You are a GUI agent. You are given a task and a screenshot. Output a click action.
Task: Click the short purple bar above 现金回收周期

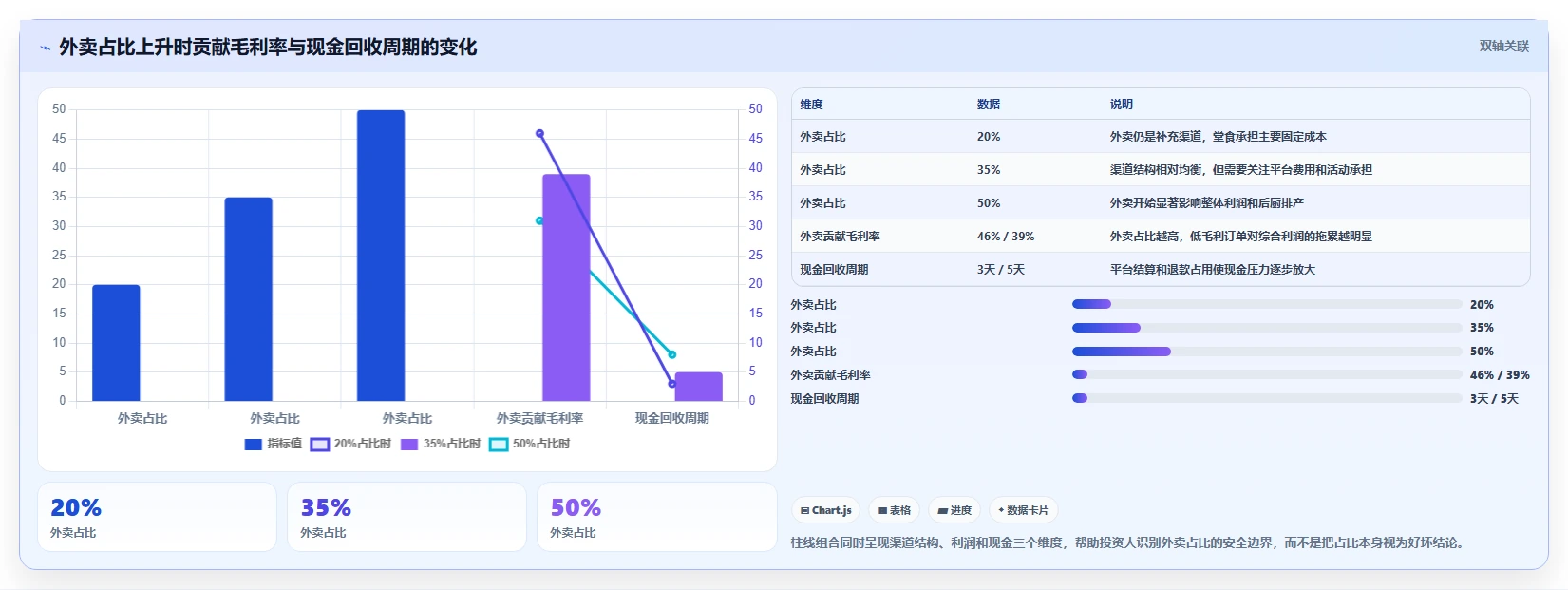point(698,387)
